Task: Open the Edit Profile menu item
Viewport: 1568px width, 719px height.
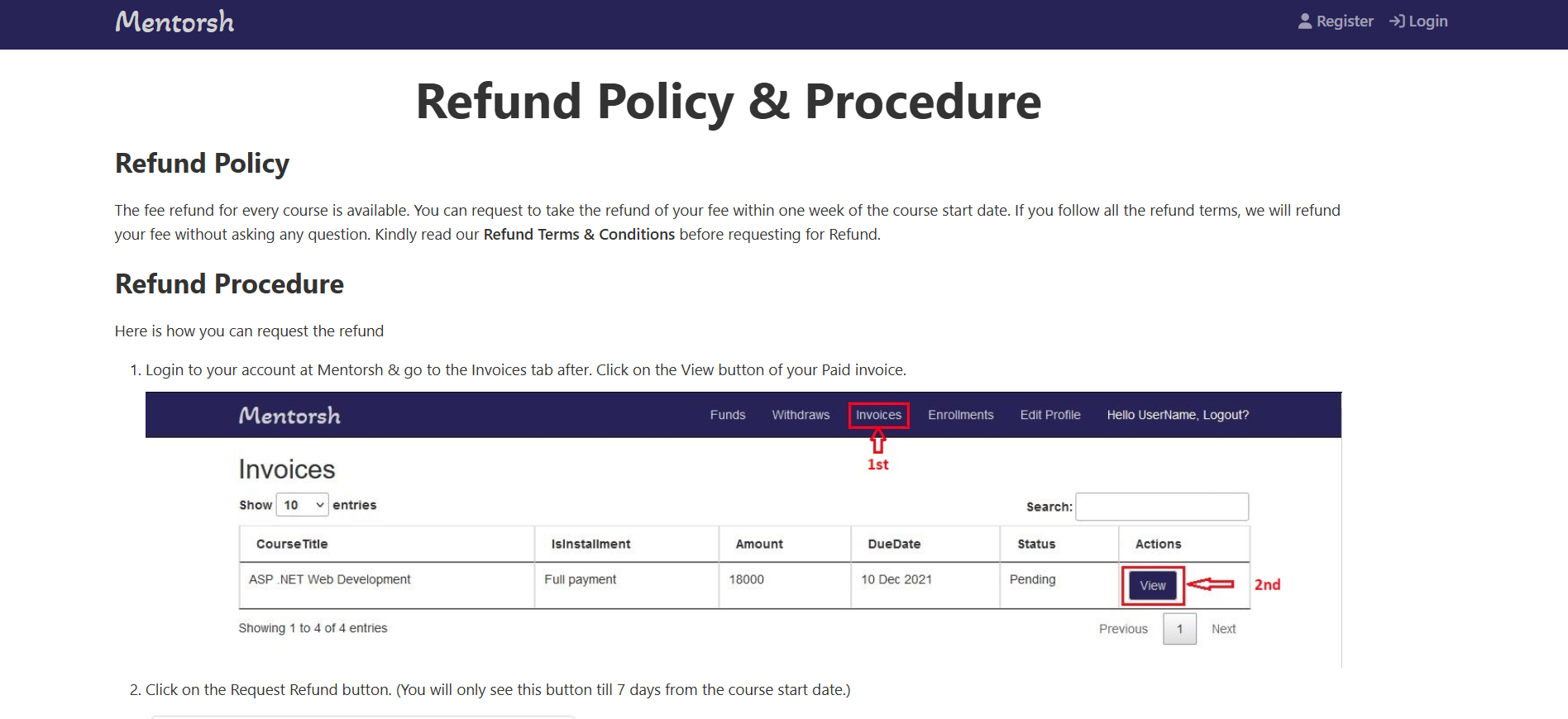Action: 1050,415
